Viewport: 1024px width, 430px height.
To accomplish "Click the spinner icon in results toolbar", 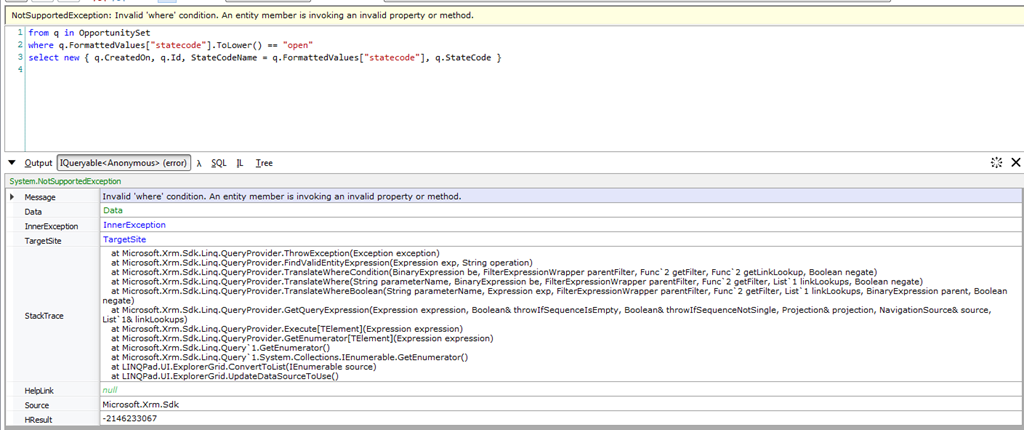I will 996,162.
